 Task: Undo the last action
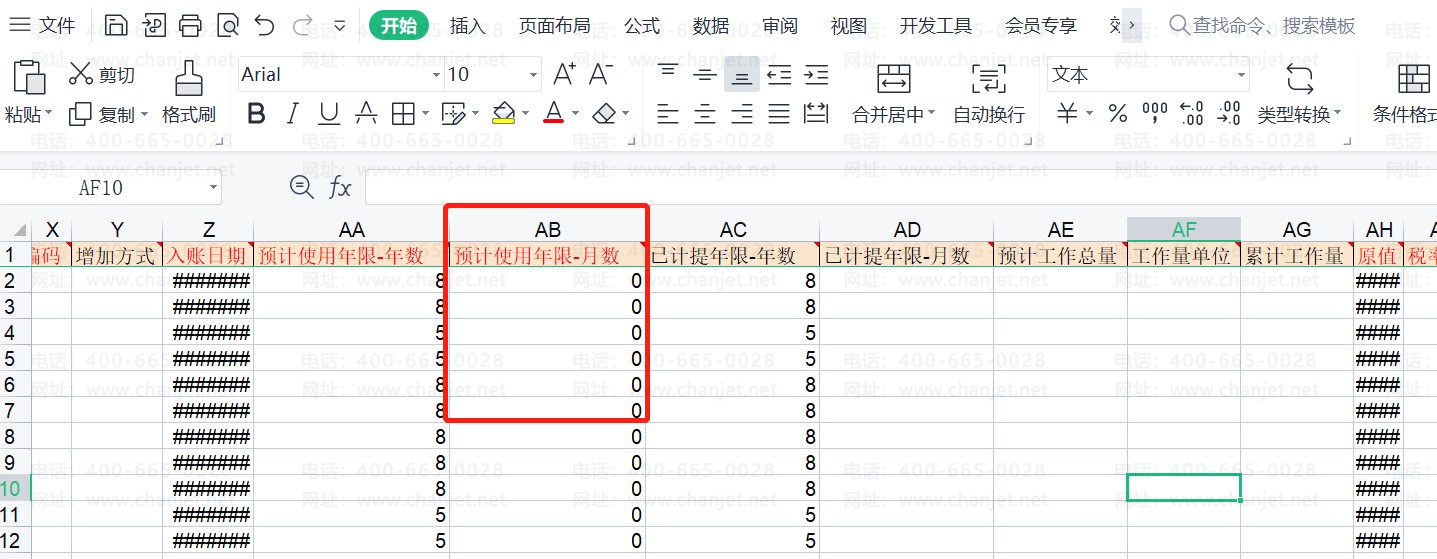tap(264, 26)
